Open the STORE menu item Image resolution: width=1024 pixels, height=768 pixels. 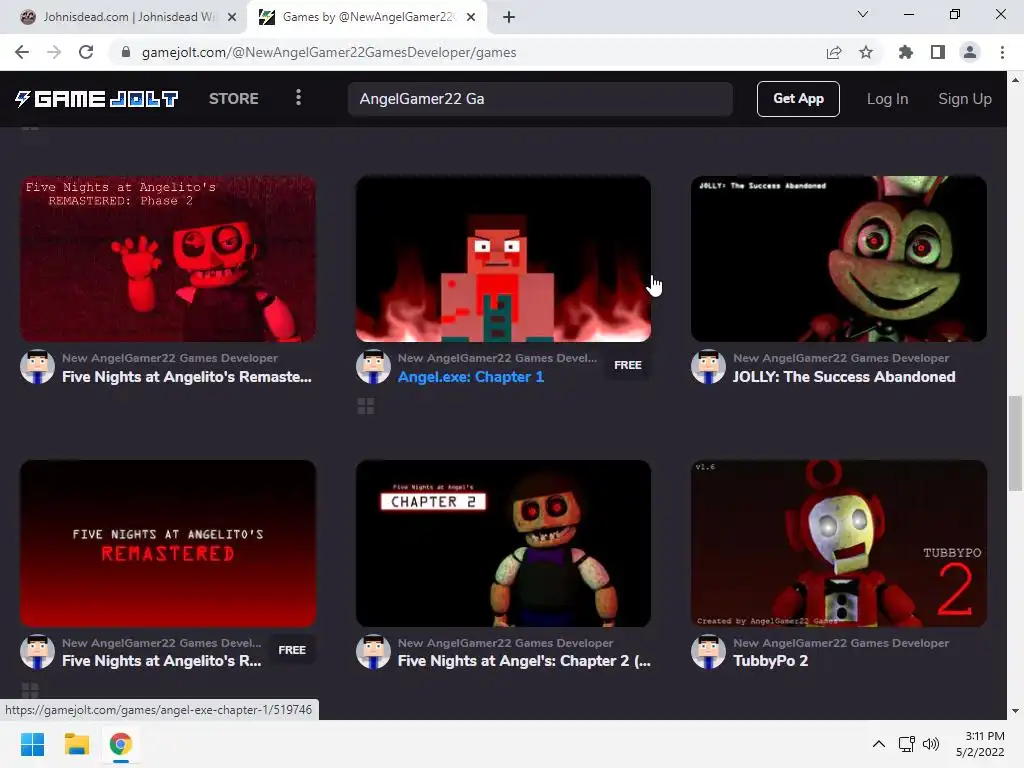click(x=234, y=99)
